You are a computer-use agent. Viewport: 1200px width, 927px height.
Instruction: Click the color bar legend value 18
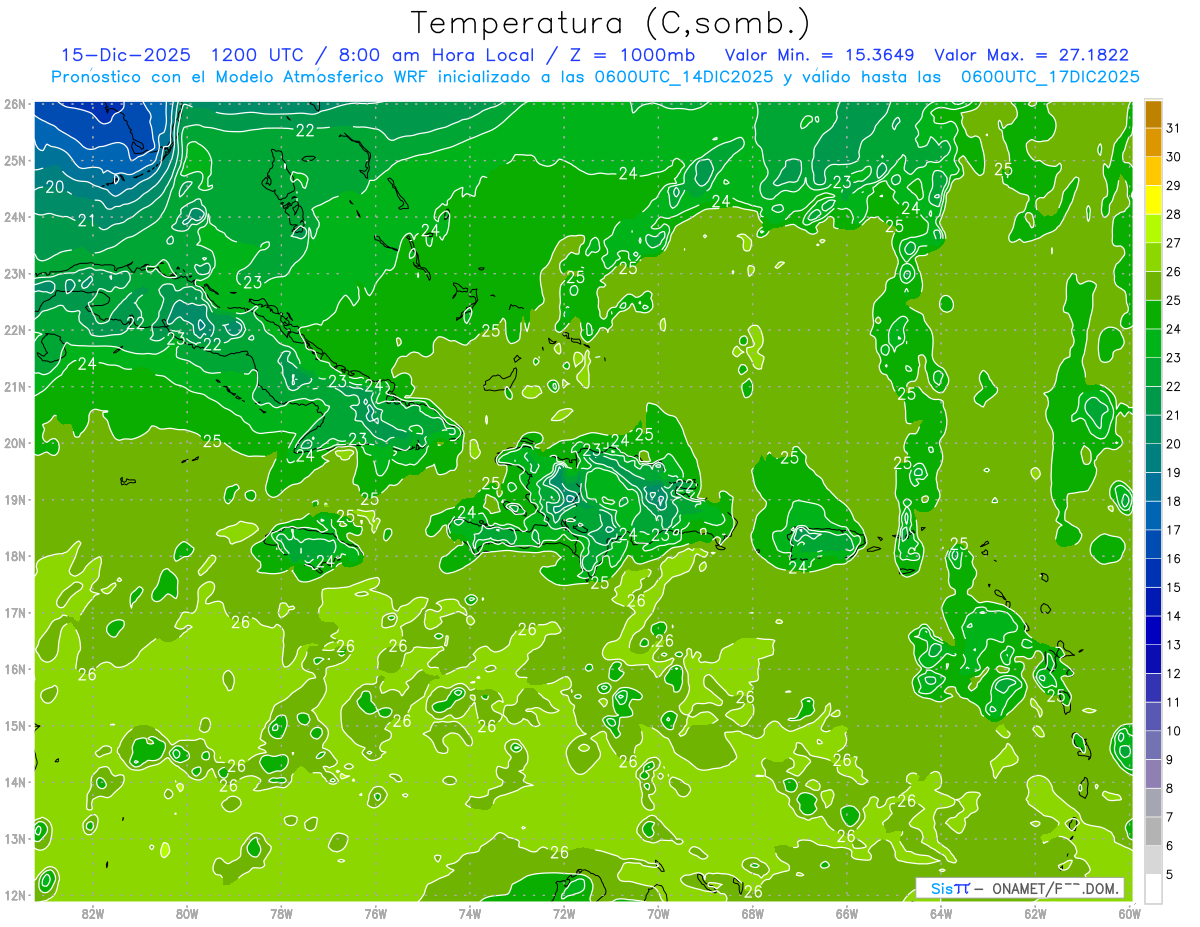[1173, 501]
